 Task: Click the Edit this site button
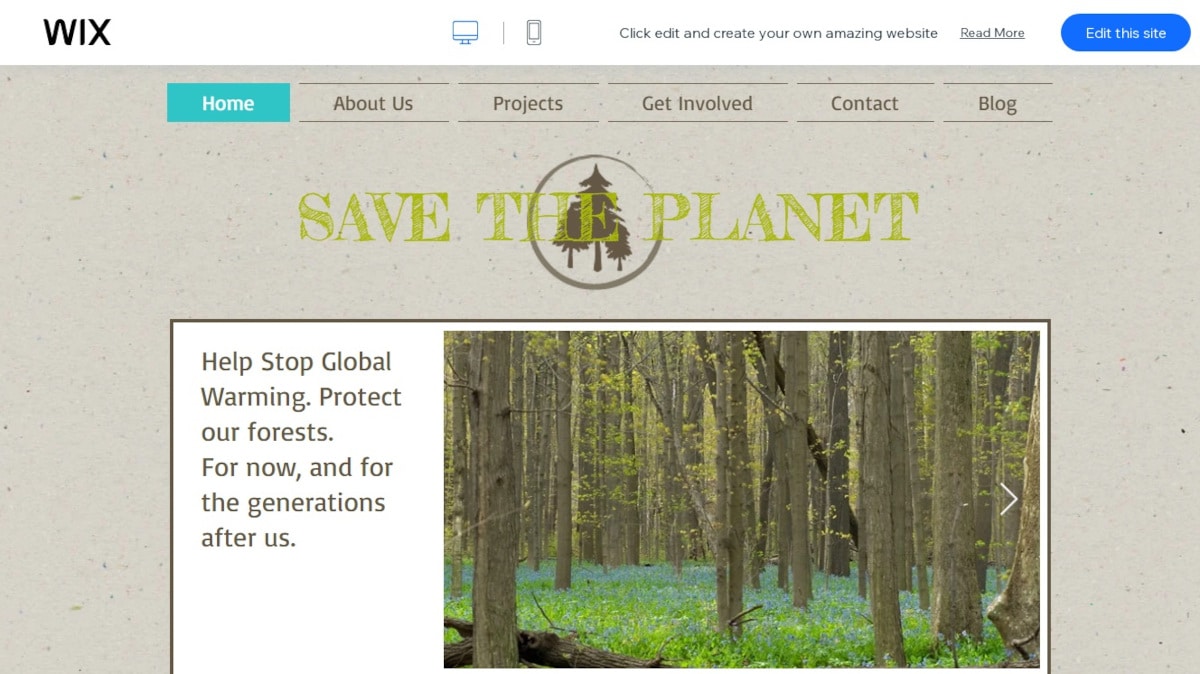pos(1126,33)
